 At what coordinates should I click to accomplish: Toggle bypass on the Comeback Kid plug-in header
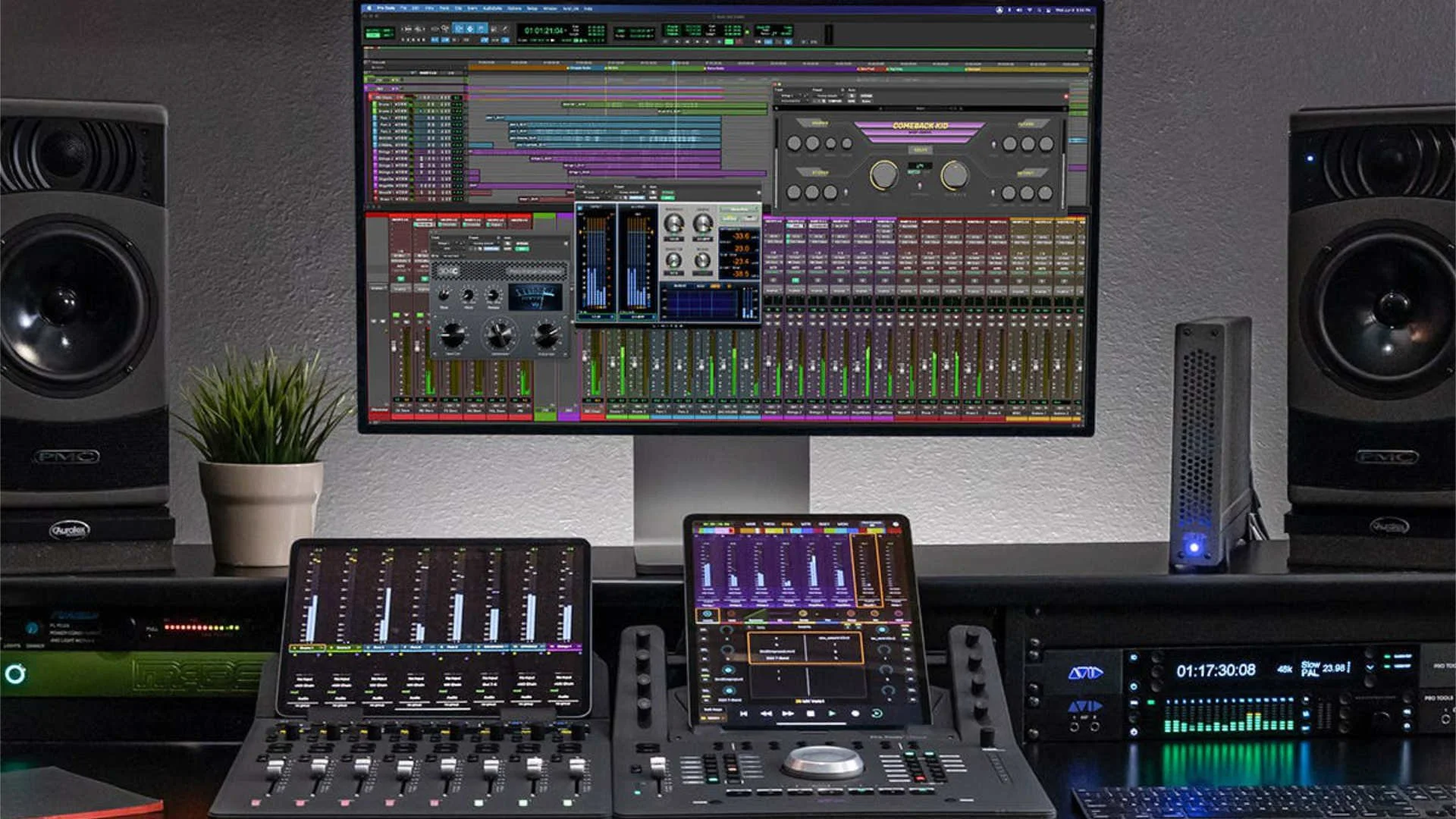click(x=866, y=96)
